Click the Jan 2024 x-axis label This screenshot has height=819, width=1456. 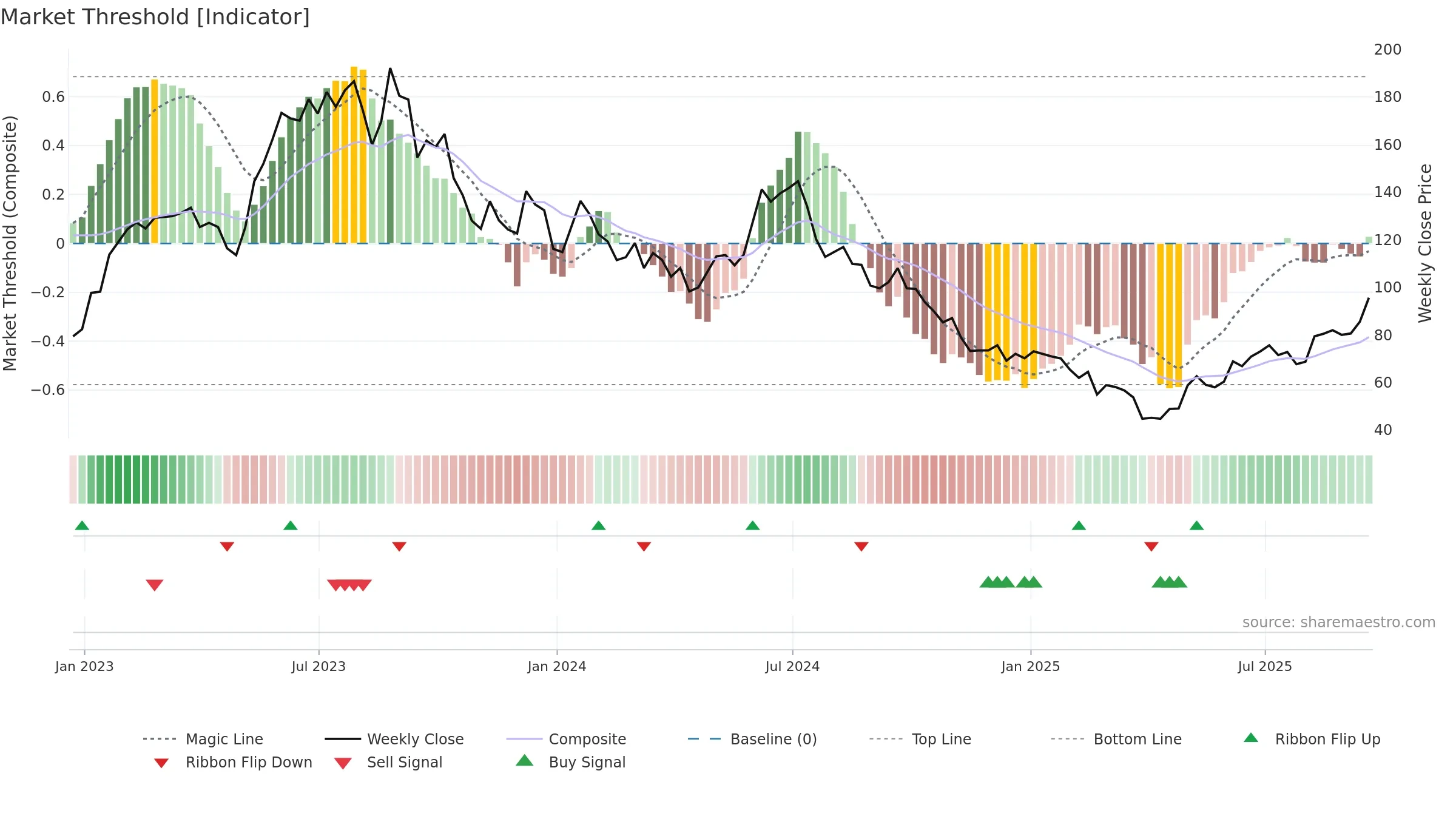point(557,667)
